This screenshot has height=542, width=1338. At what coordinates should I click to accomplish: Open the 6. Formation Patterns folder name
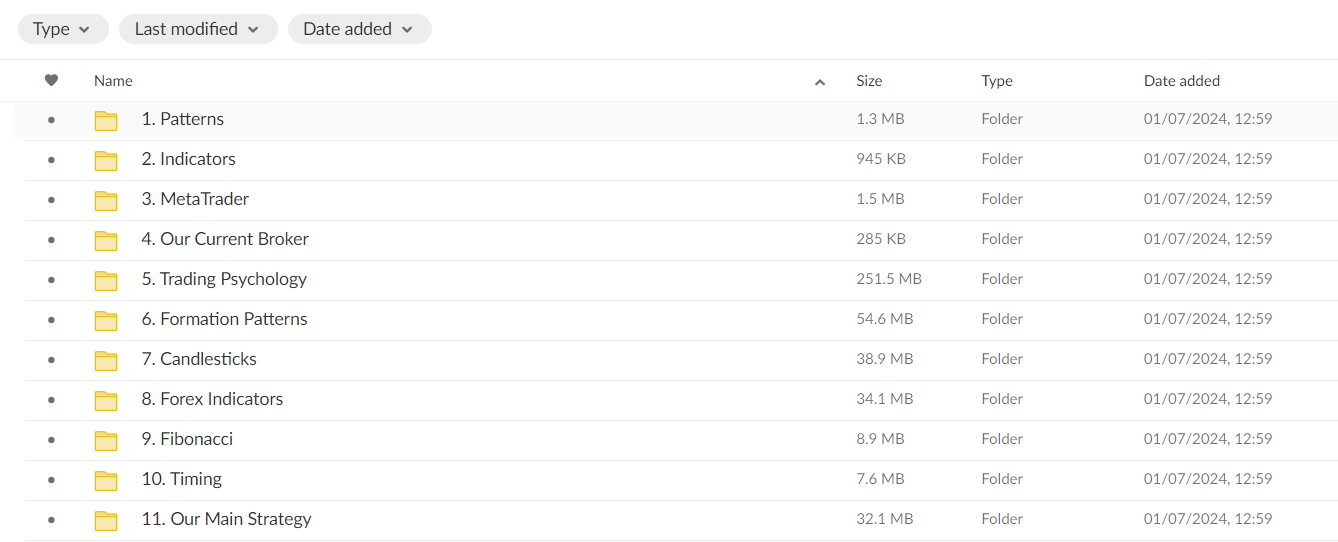pyautogui.click(x=224, y=319)
